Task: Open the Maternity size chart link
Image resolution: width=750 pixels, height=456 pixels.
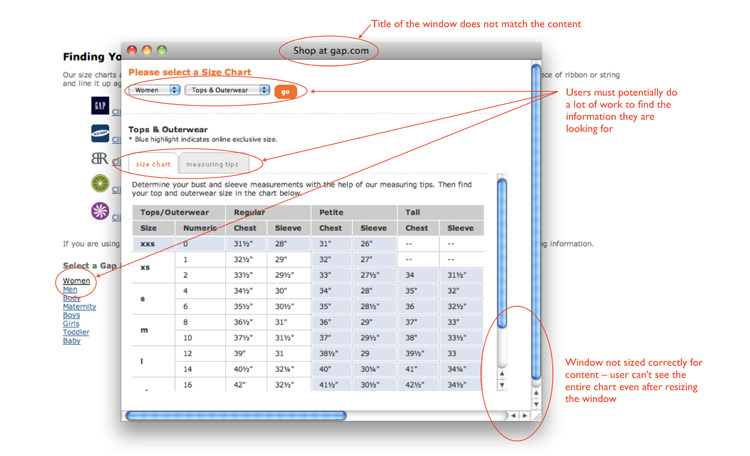Action: pos(79,307)
